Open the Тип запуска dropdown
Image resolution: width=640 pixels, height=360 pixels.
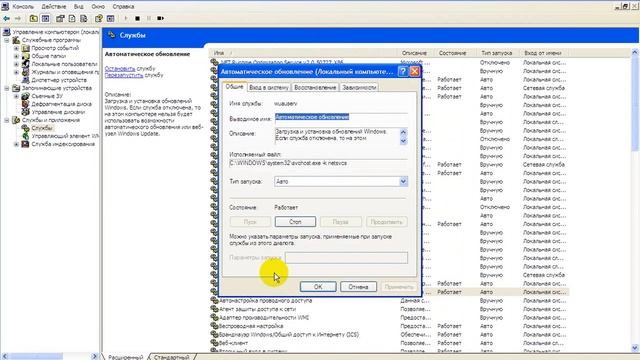point(403,182)
